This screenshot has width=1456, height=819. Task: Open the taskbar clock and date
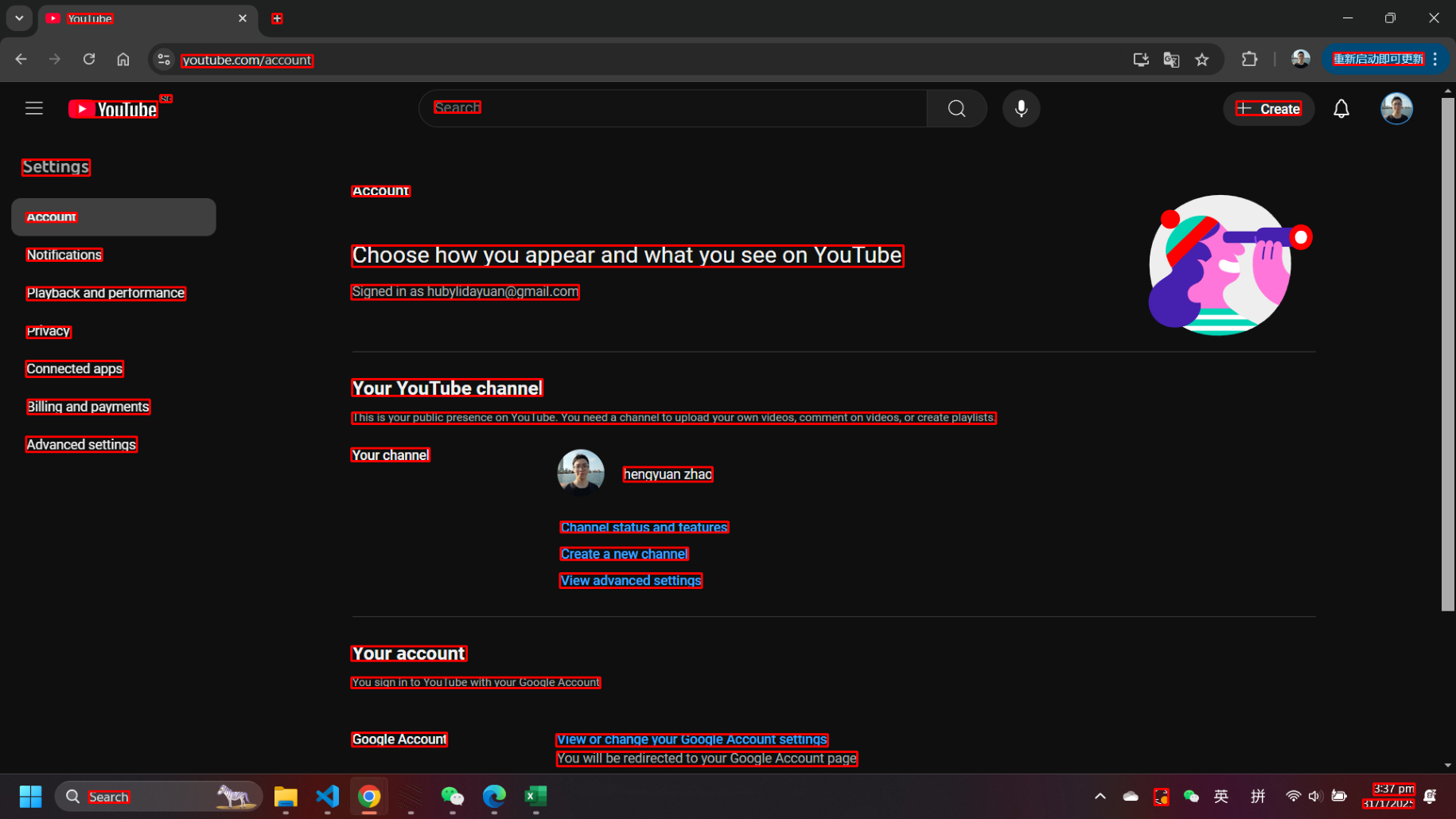point(1389,796)
